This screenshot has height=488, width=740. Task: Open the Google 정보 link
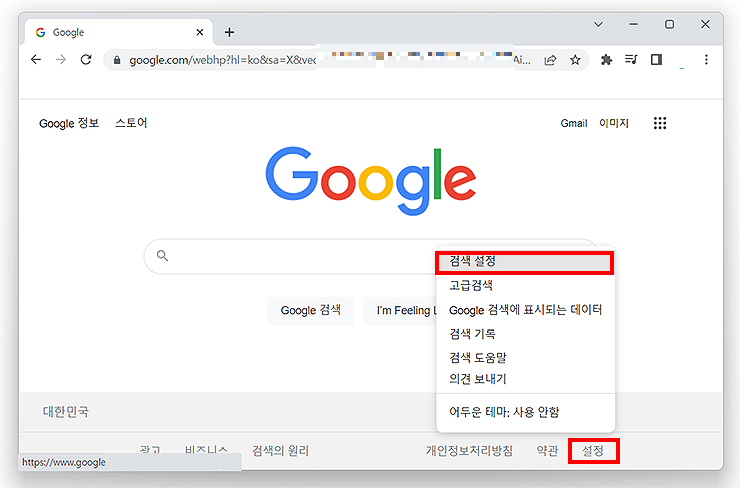click(69, 123)
